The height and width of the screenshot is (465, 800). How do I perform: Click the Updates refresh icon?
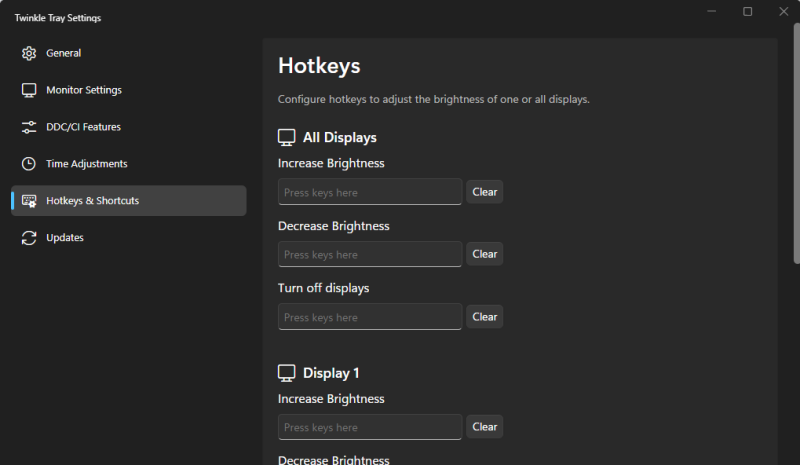click(x=29, y=238)
